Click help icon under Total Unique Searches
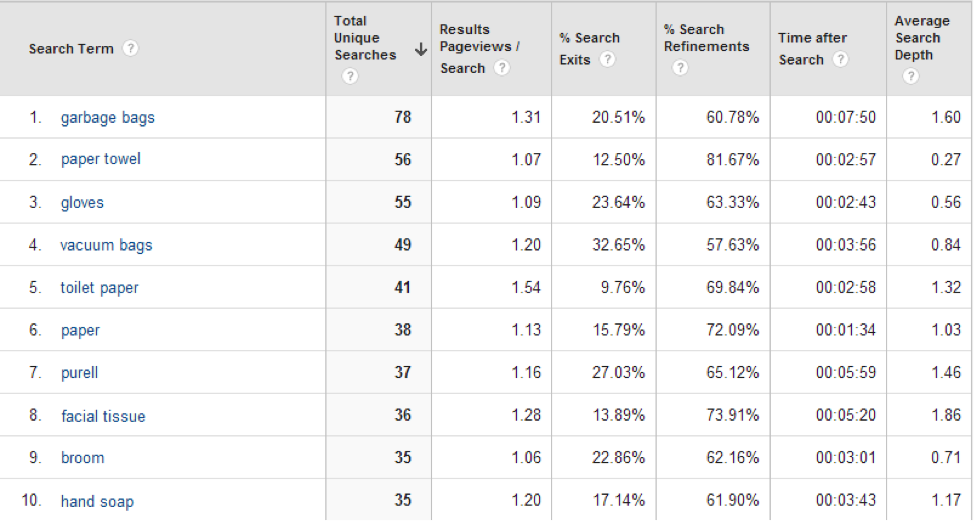The height and width of the screenshot is (521, 974). tap(350, 76)
